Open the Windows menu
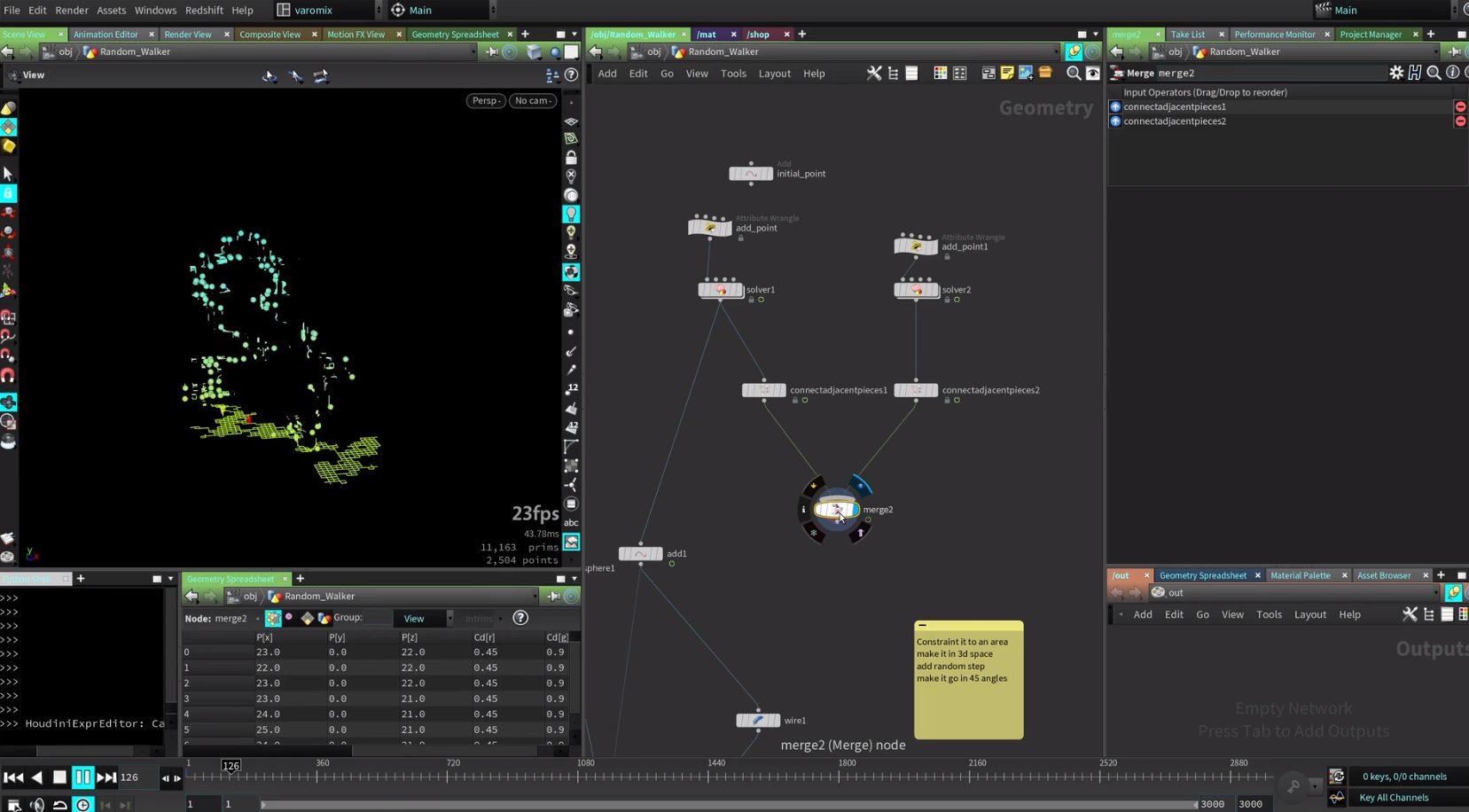Viewport: 1469px width, 812px height. 155,11
